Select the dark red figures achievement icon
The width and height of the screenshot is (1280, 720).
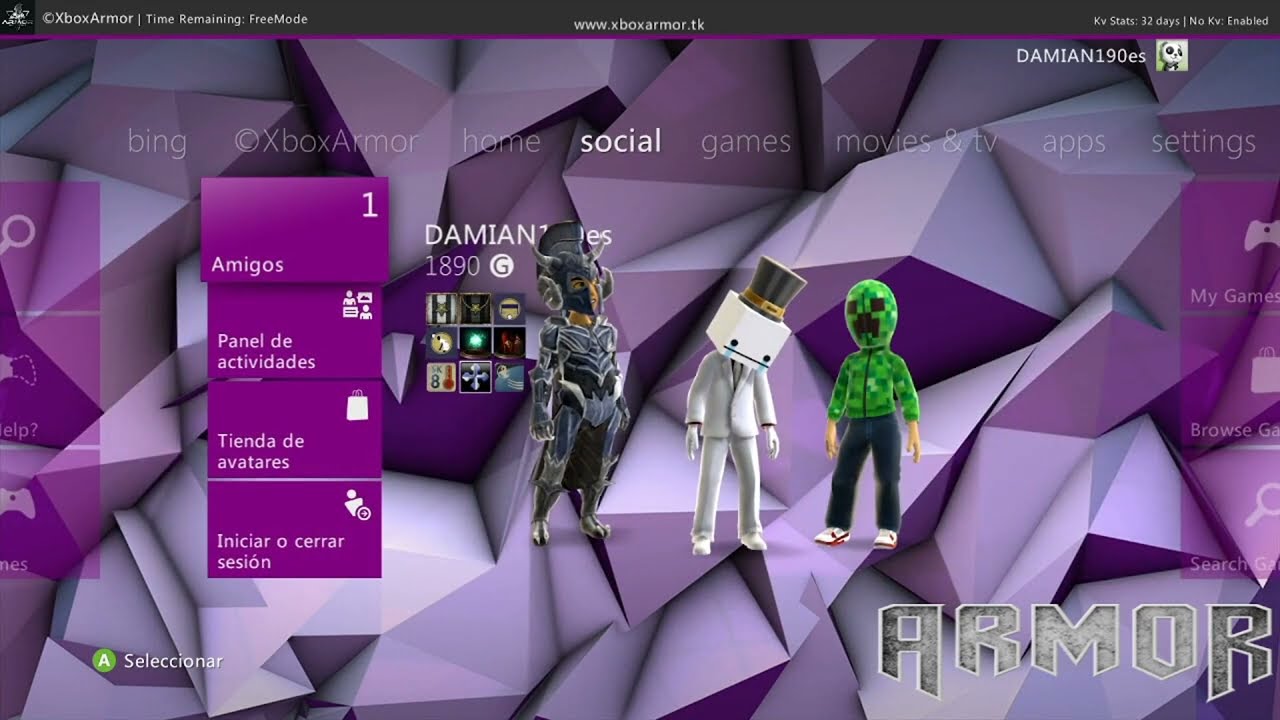(x=509, y=343)
